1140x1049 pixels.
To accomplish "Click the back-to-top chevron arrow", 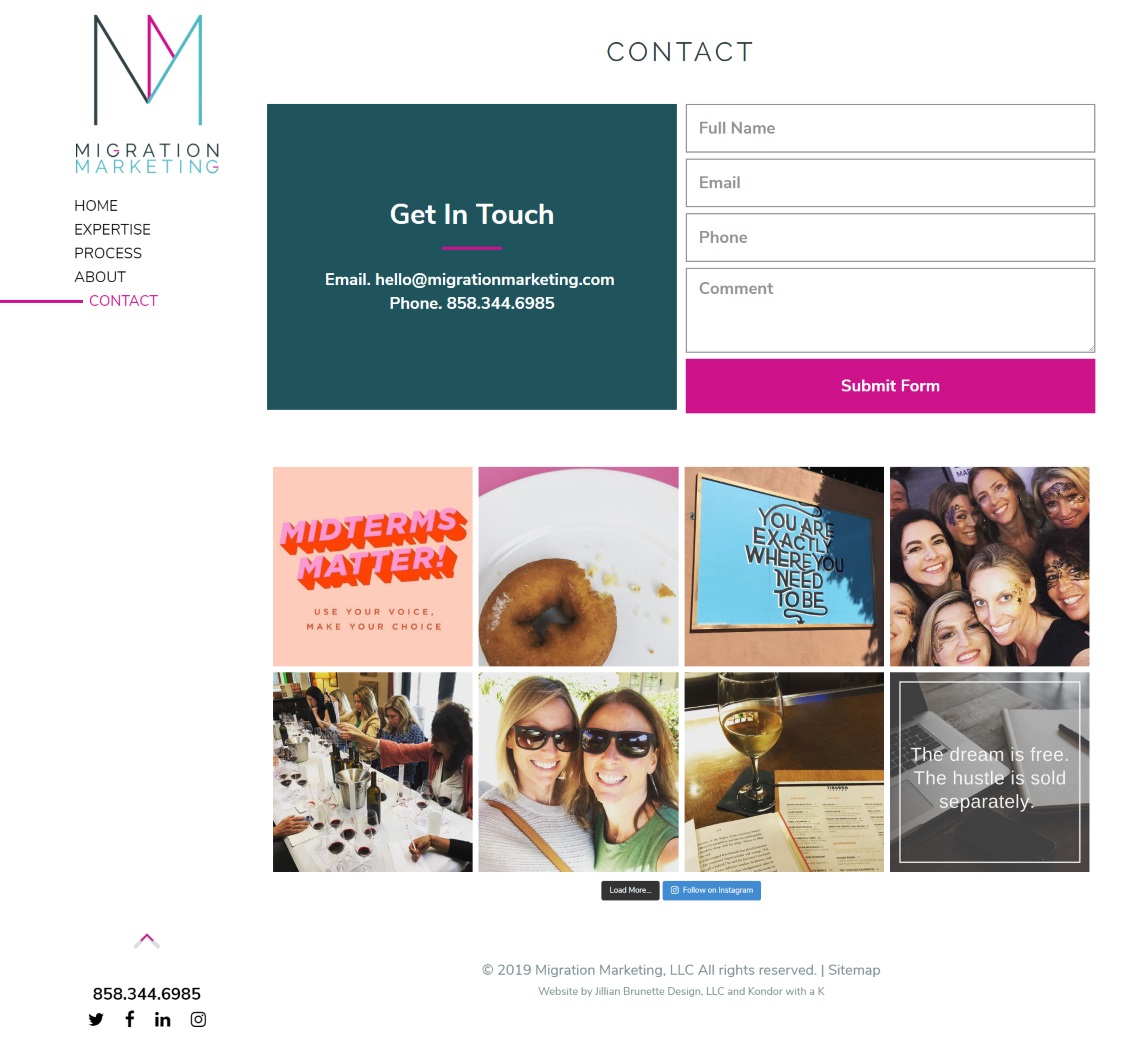I will click(x=147, y=941).
